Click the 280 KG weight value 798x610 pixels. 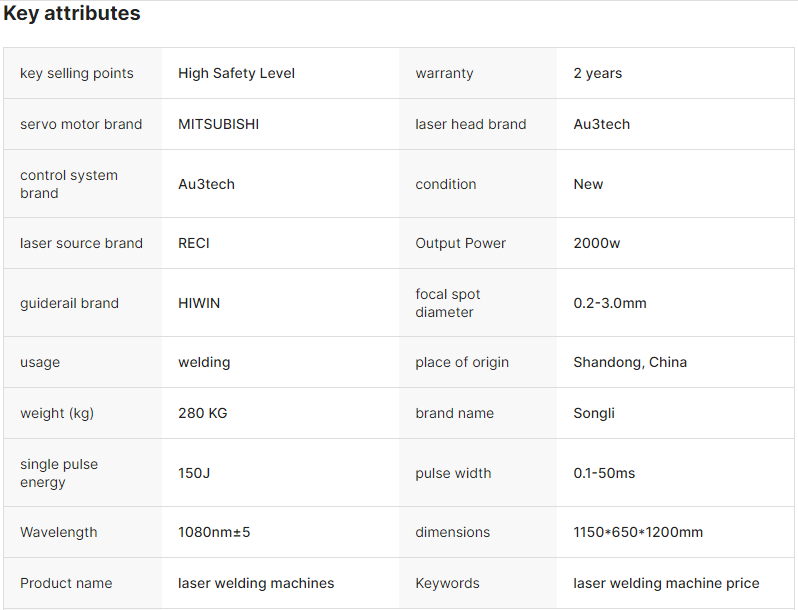click(x=203, y=413)
